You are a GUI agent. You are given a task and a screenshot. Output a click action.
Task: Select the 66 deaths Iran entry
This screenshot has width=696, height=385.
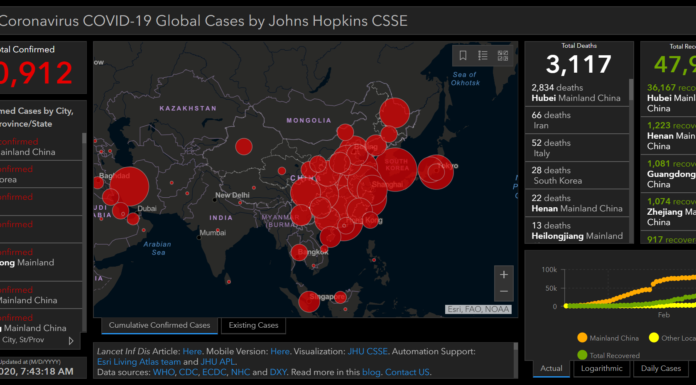[x=577, y=120]
